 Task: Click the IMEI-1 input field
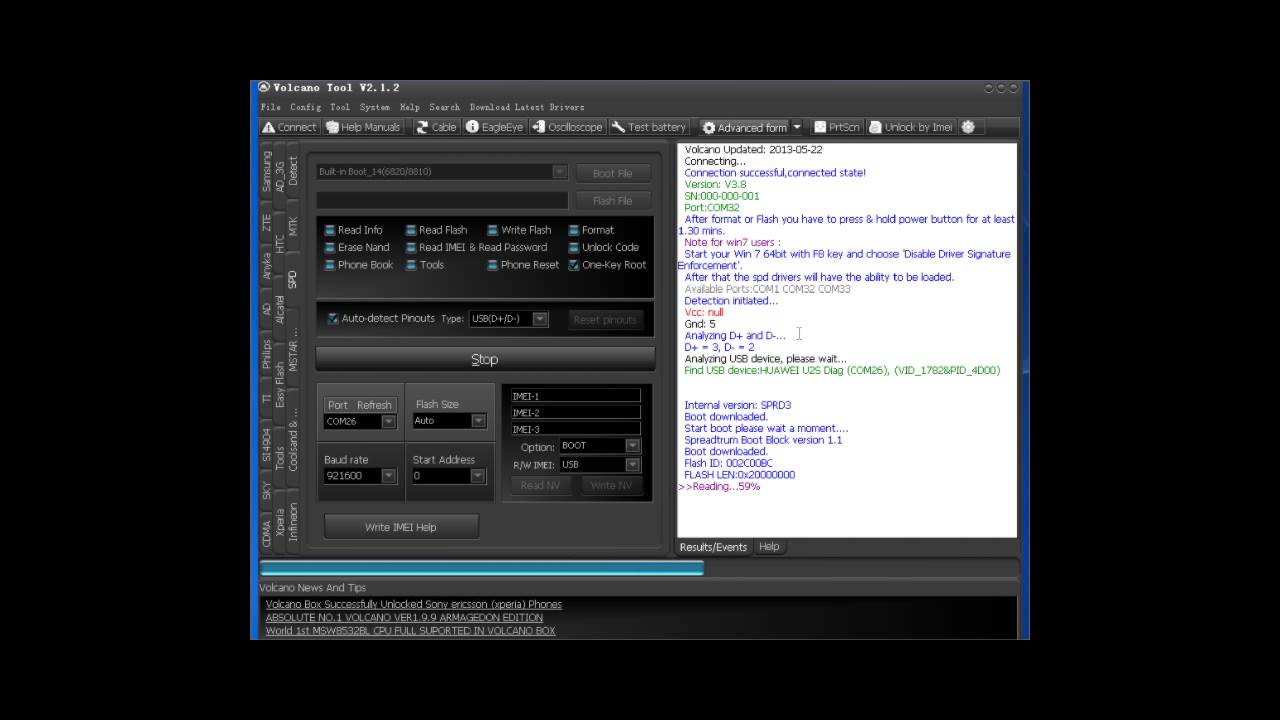point(575,396)
